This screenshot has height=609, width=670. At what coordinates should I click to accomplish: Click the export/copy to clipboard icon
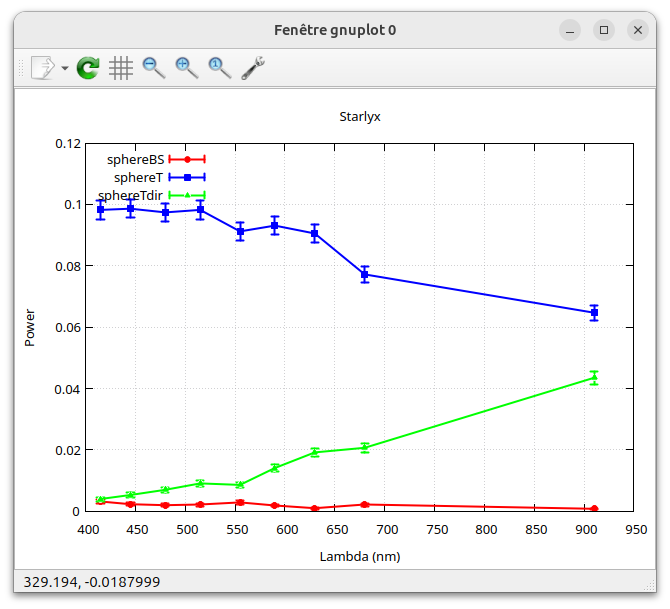pos(43,68)
